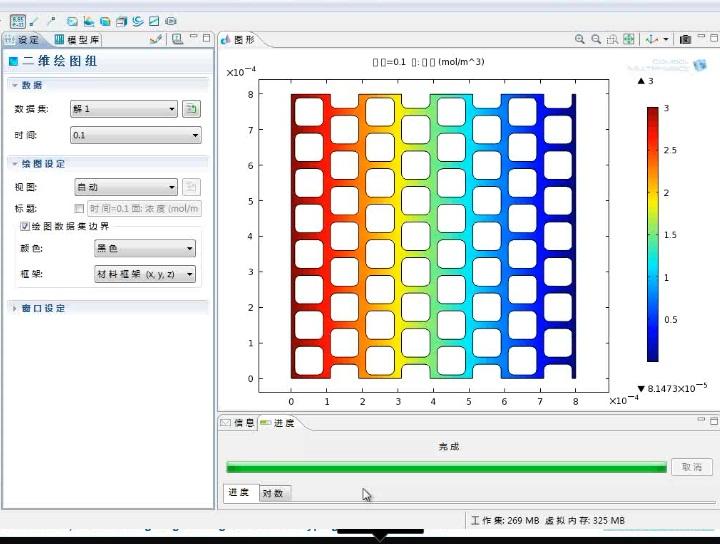Open the 颜色 dropdown showing 黑色
This screenshot has height=544, width=720.
pyautogui.click(x=145, y=248)
